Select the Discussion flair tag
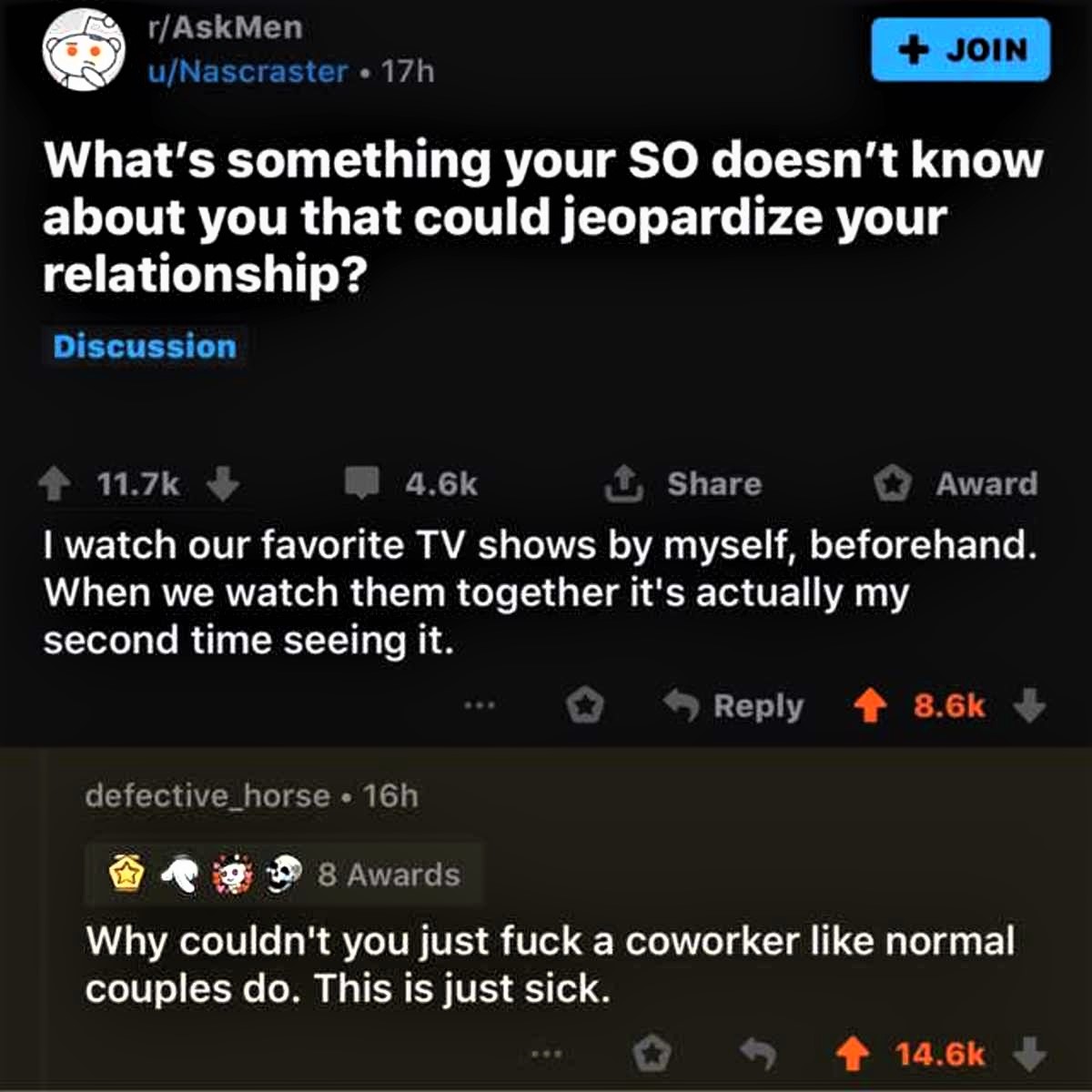 [145, 347]
